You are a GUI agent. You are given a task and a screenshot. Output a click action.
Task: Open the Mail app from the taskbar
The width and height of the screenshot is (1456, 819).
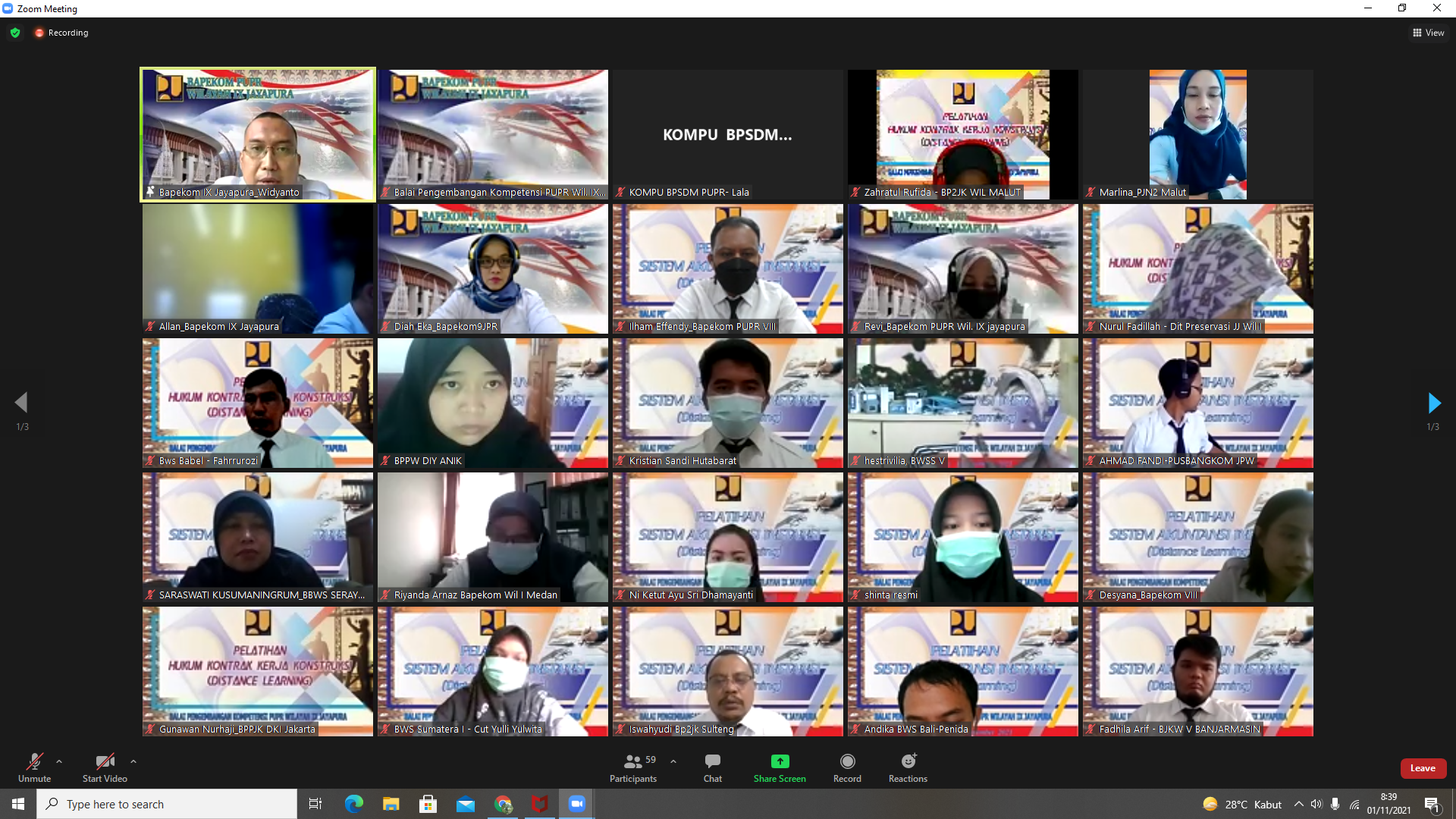tap(465, 804)
